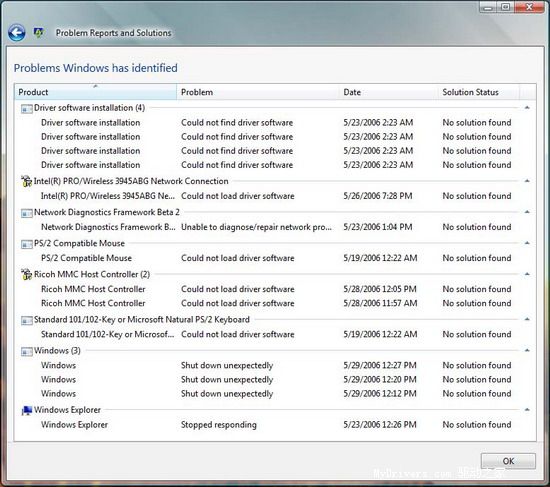Click the blue Back arrow button
The height and width of the screenshot is (487, 550).
[16, 33]
